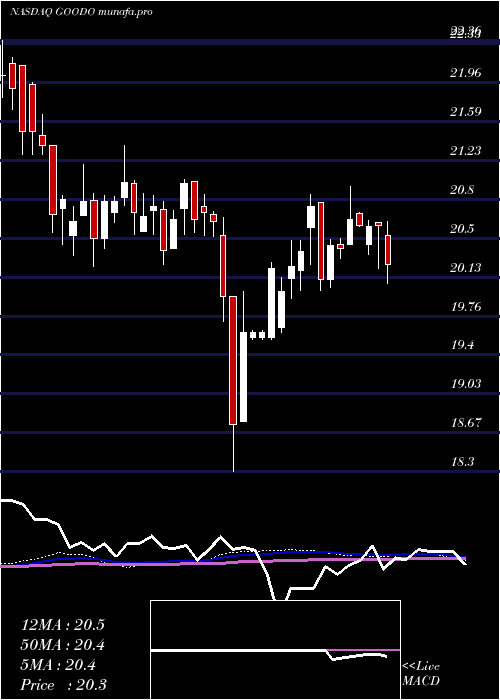The image size is (500, 700).
Task: Click the last red candlestick on the right
Action: (388, 250)
